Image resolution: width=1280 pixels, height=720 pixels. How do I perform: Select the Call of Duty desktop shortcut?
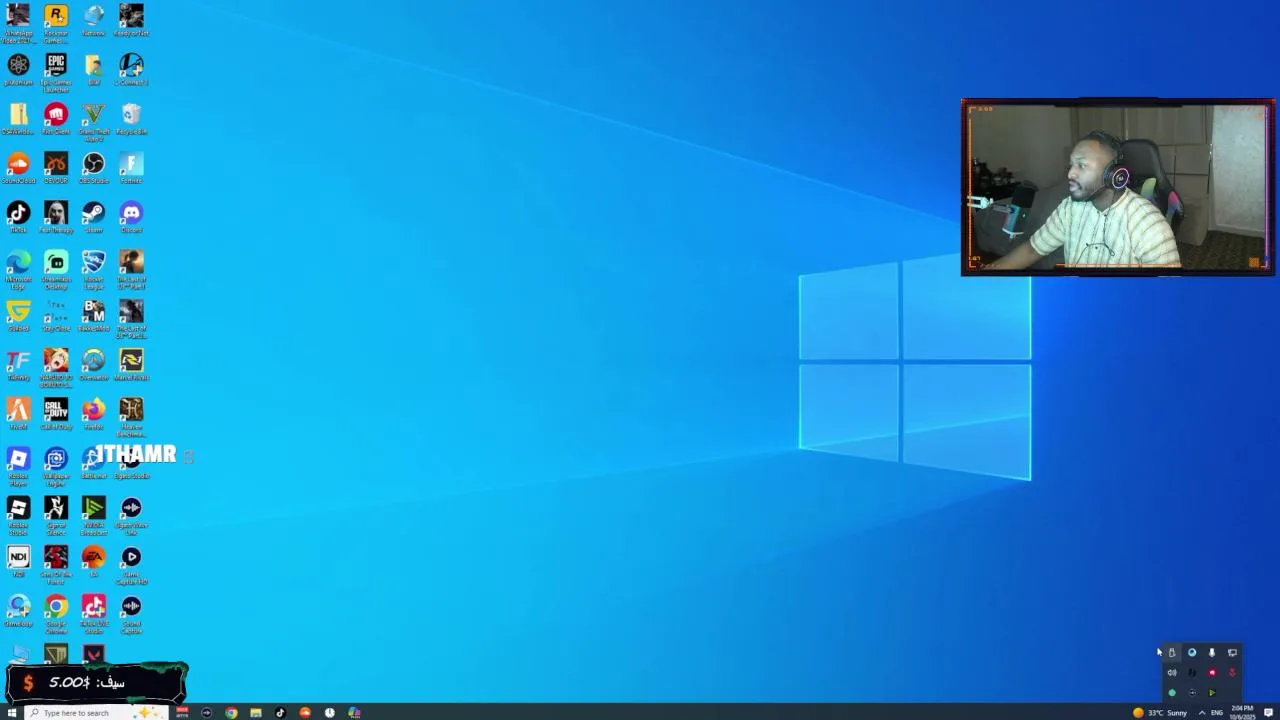56,414
